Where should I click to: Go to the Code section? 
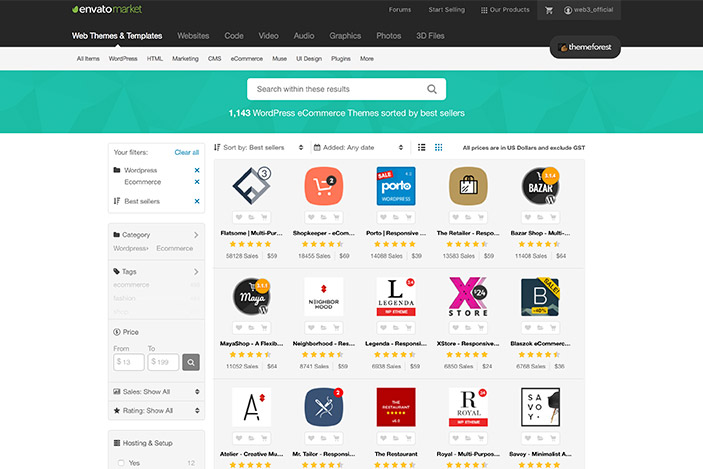(x=234, y=36)
